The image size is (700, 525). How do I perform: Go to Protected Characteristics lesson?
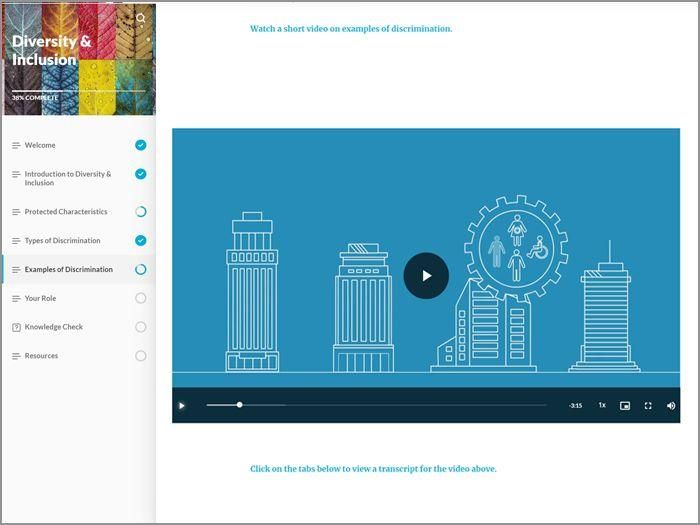79,212
